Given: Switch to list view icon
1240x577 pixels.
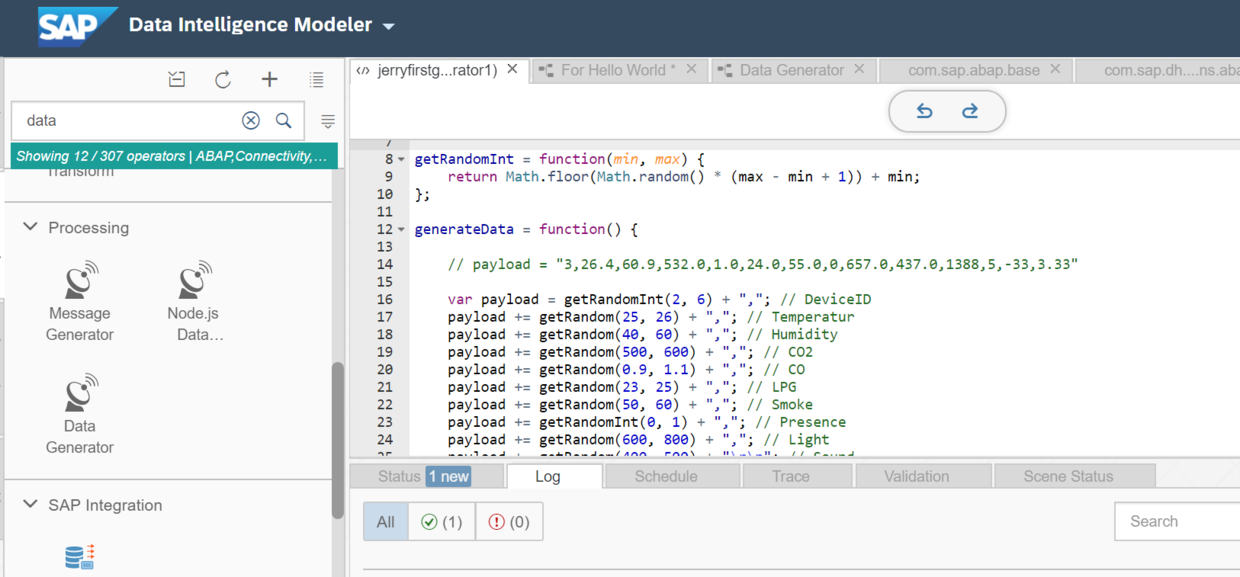Looking at the screenshot, I should 316,79.
